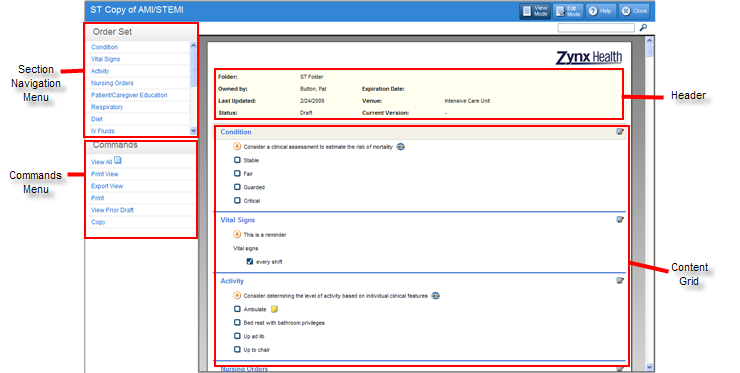Screen dimensions: 740x373
Task: Switch to View Mode
Action: click(x=535, y=11)
